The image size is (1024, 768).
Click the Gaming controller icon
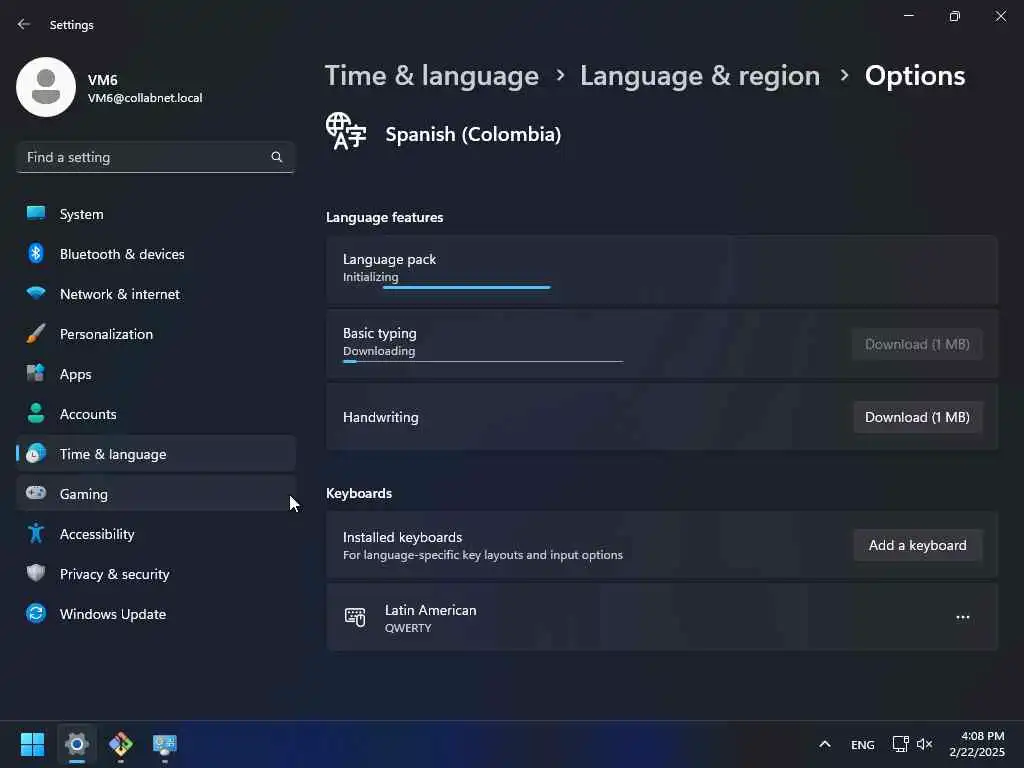[36, 493]
